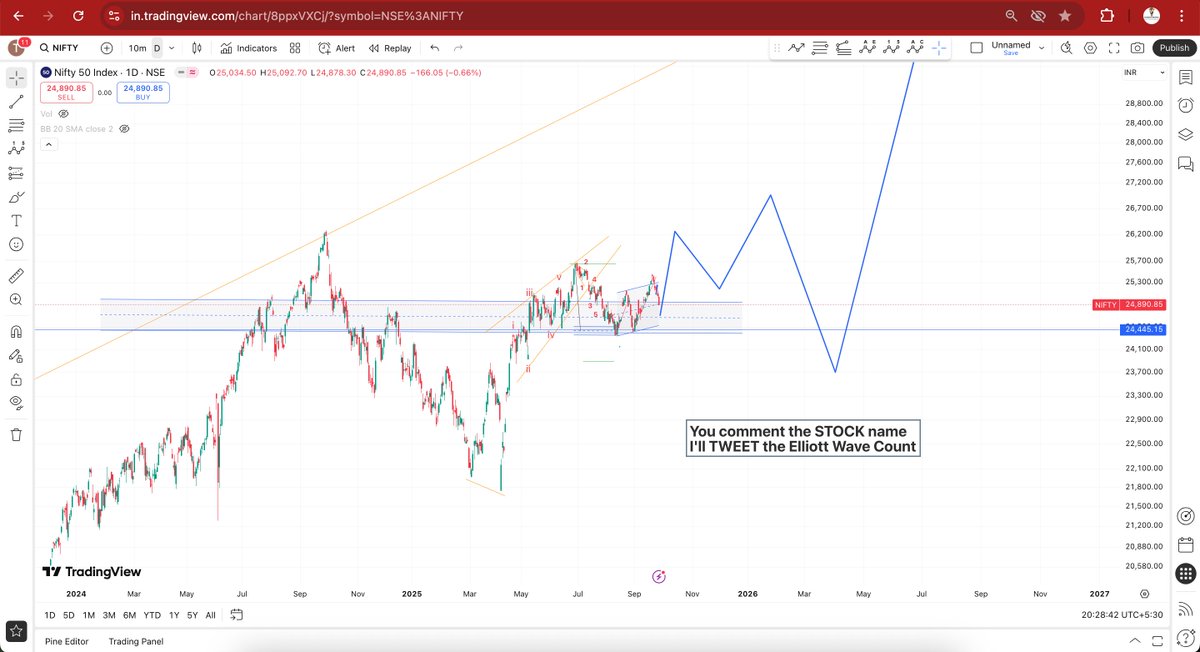Toggle stay in drawing mode
The height and width of the screenshot is (652, 1200).
click(x=16, y=355)
